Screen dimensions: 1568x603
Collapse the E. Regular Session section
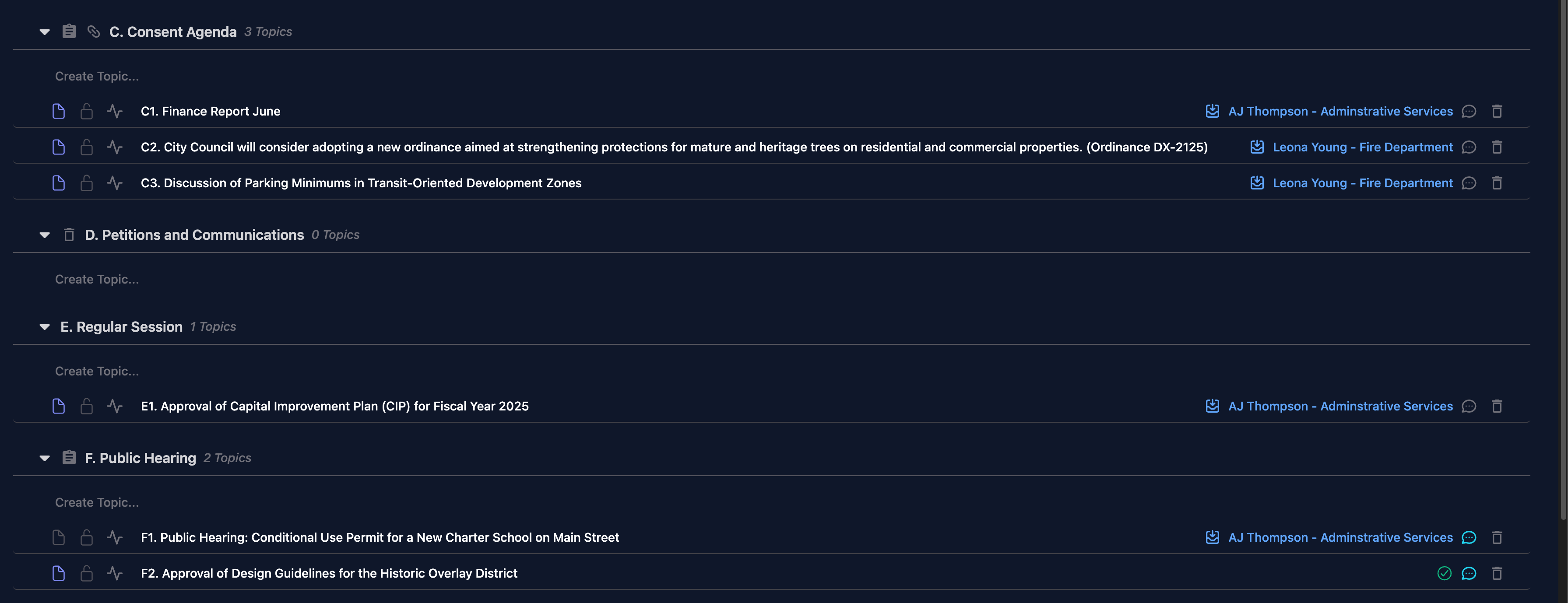click(x=45, y=327)
